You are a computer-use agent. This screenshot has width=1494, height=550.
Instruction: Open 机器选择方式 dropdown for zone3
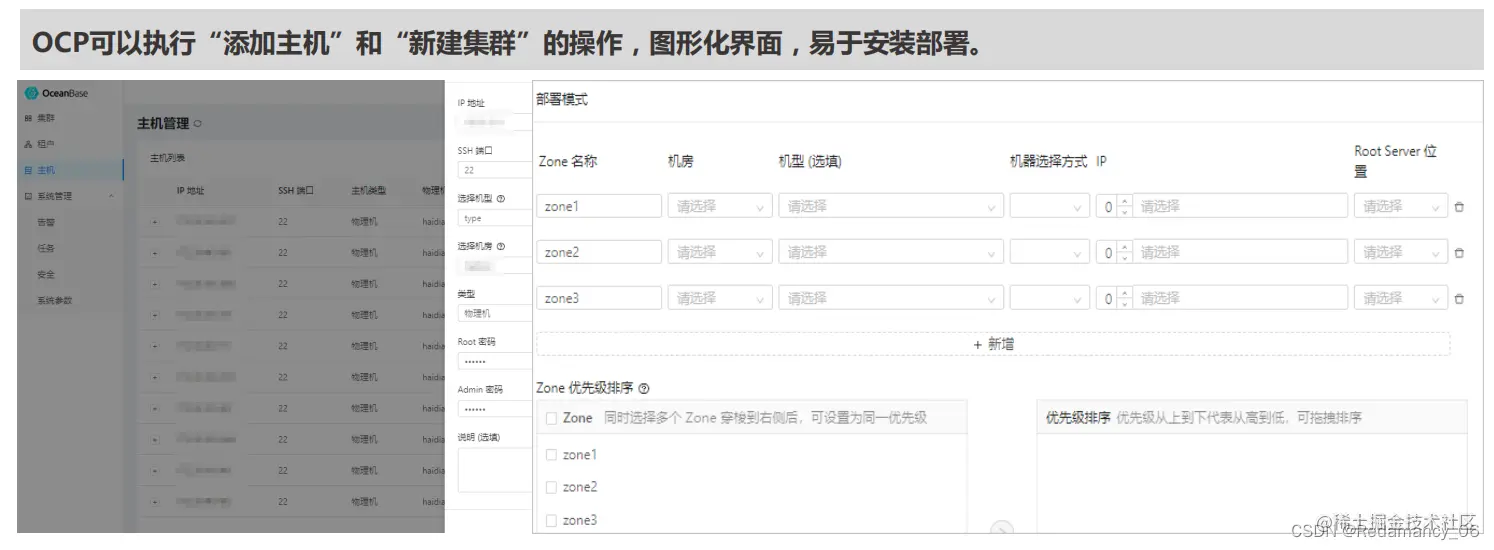(x=1049, y=298)
